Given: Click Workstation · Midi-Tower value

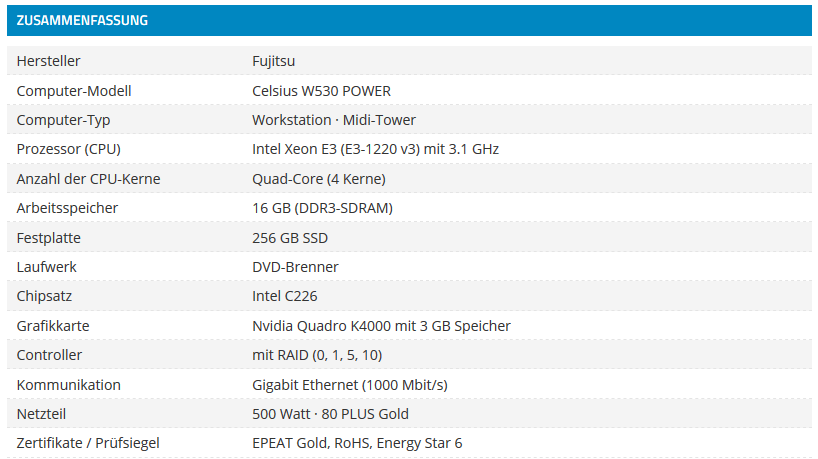Looking at the screenshot, I should (334, 120).
